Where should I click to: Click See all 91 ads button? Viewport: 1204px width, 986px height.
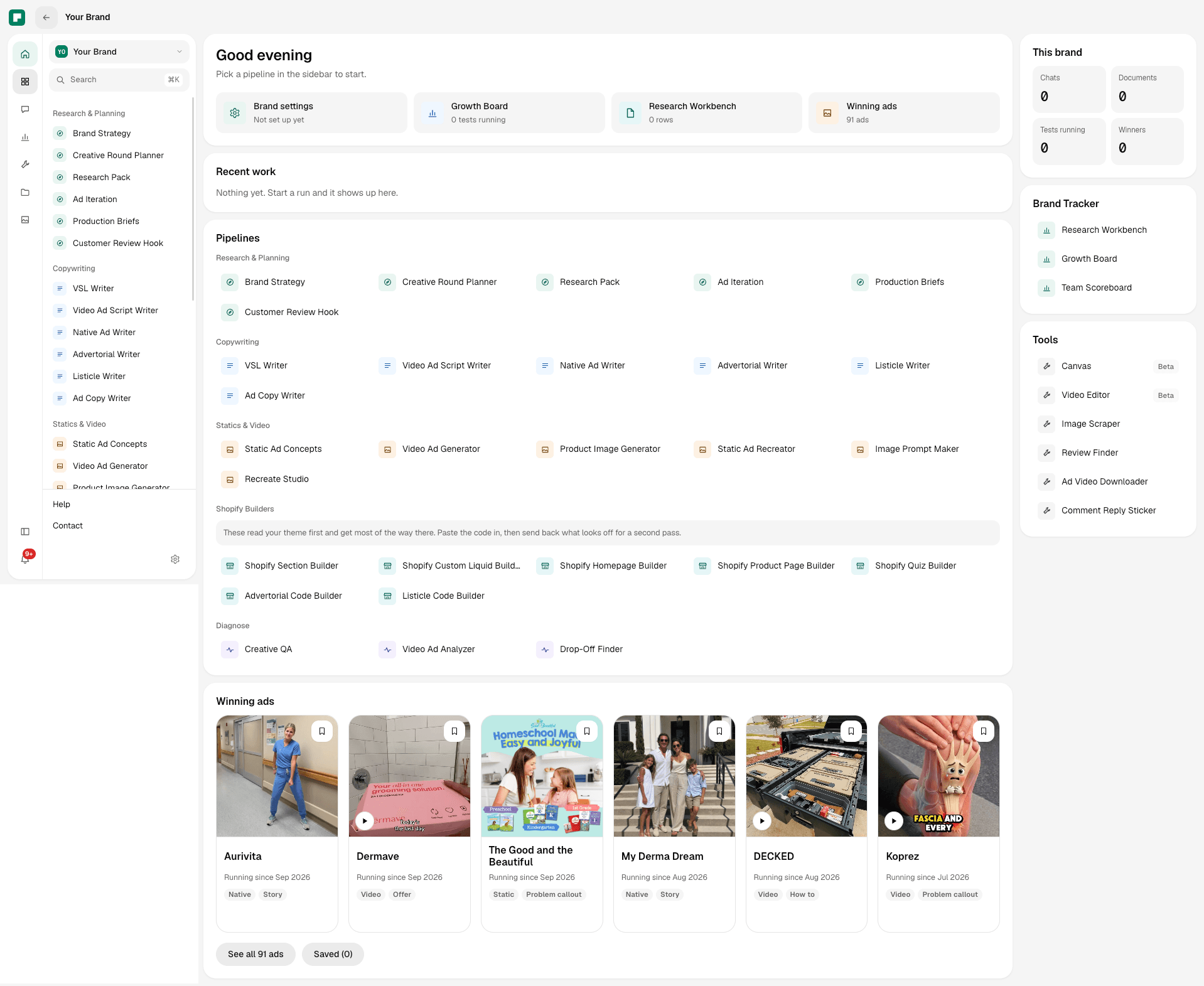pos(255,954)
